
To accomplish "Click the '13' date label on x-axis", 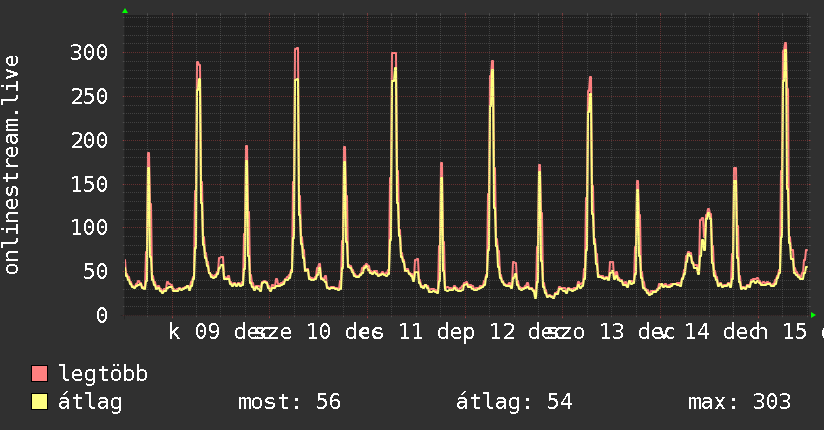I will coord(612,332).
